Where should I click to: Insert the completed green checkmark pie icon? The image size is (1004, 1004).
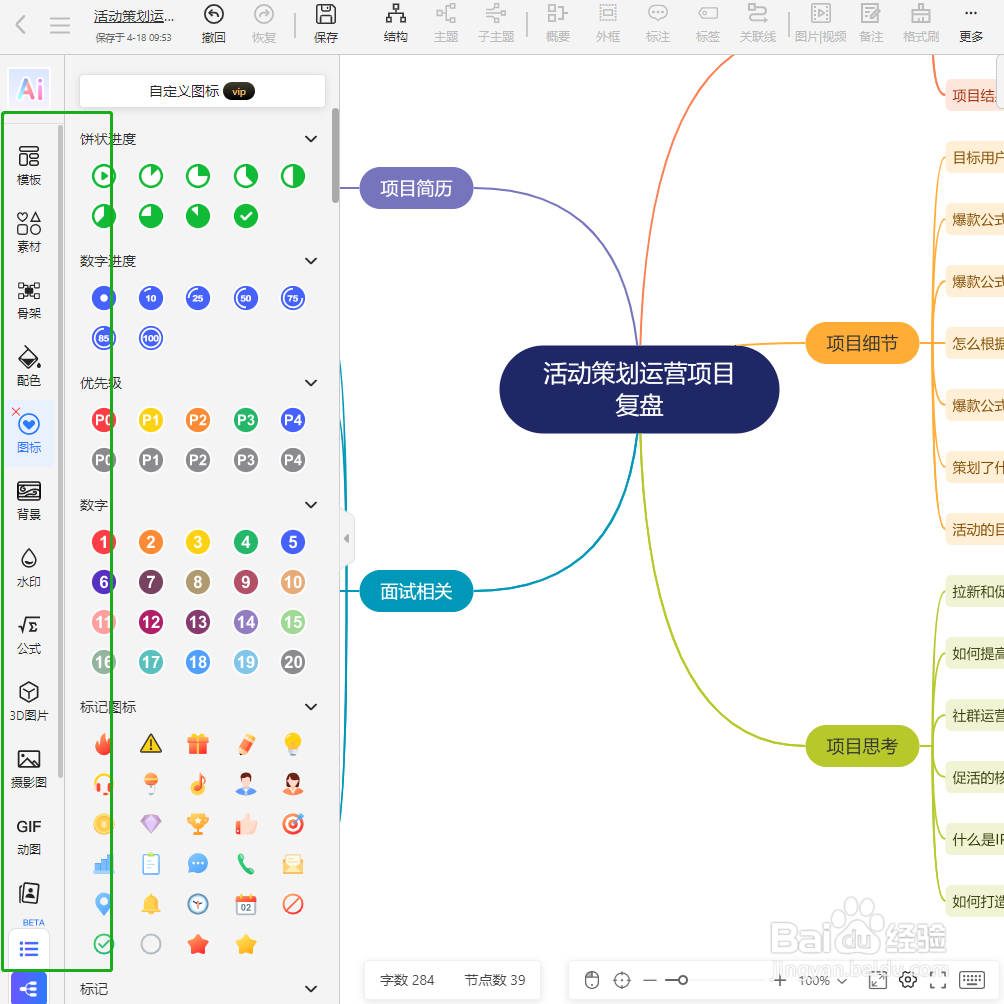pos(246,216)
